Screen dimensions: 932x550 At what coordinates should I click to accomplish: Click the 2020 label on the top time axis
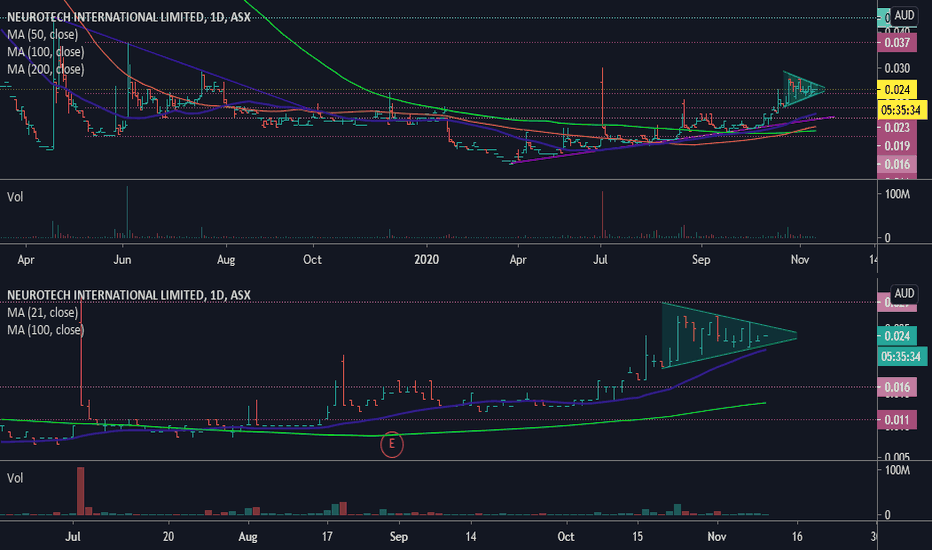pos(426,259)
